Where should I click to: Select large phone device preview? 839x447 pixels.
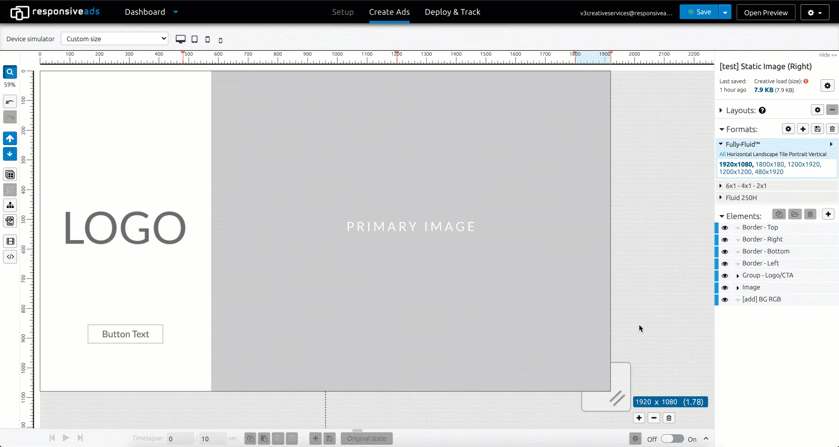[208, 39]
